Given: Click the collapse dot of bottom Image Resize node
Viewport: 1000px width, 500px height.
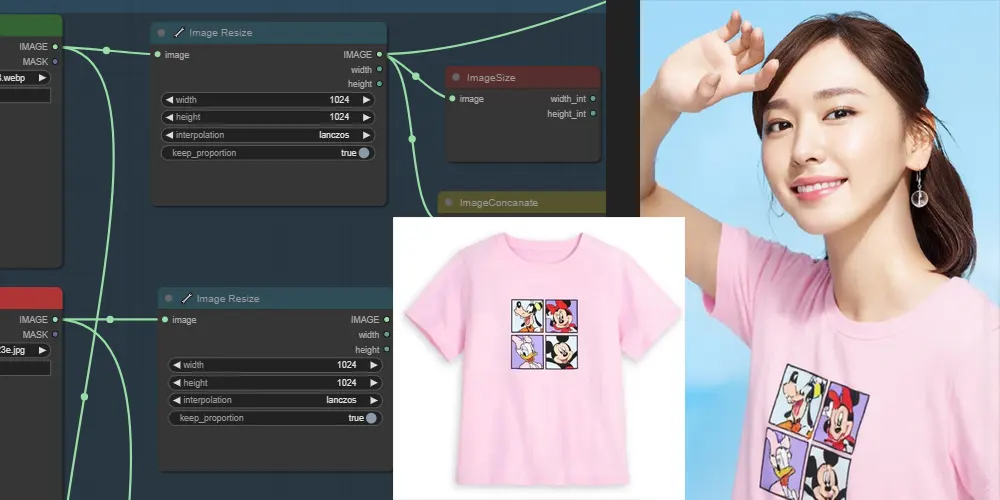Looking at the screenshot, I should tap(168, 298).
